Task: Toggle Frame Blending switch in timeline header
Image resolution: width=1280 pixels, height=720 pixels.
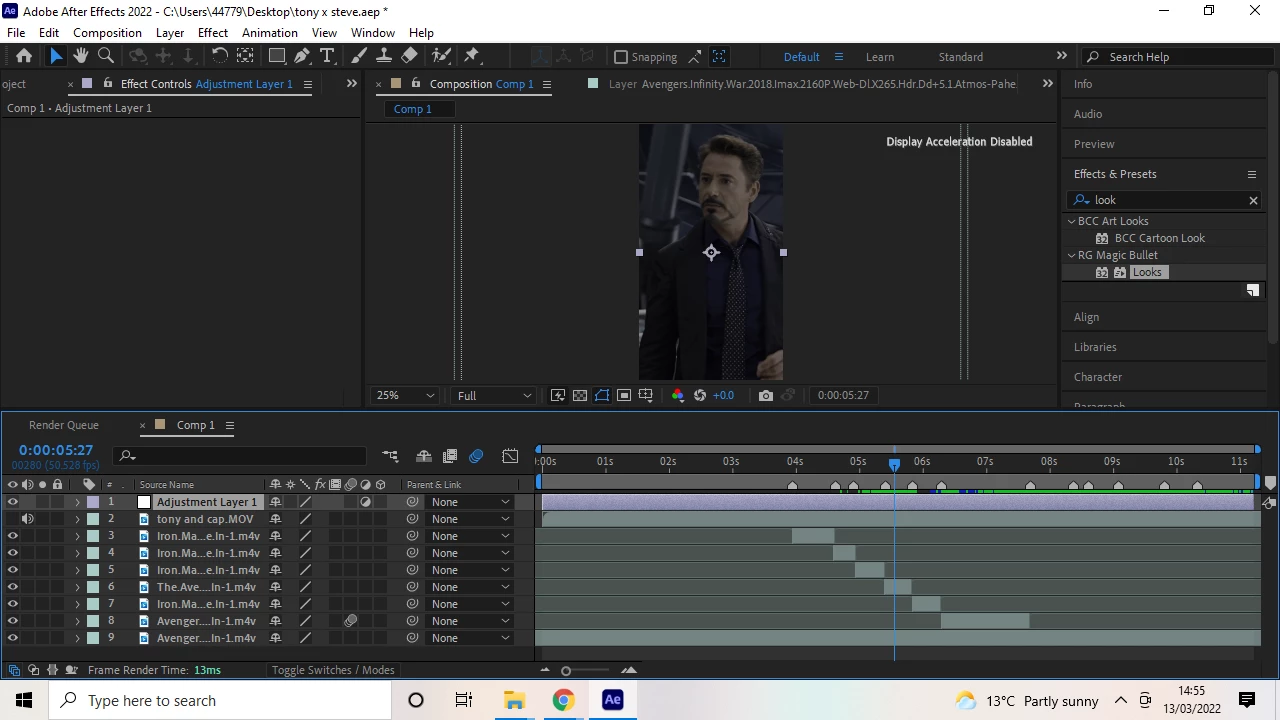Action: pos(450,456)
